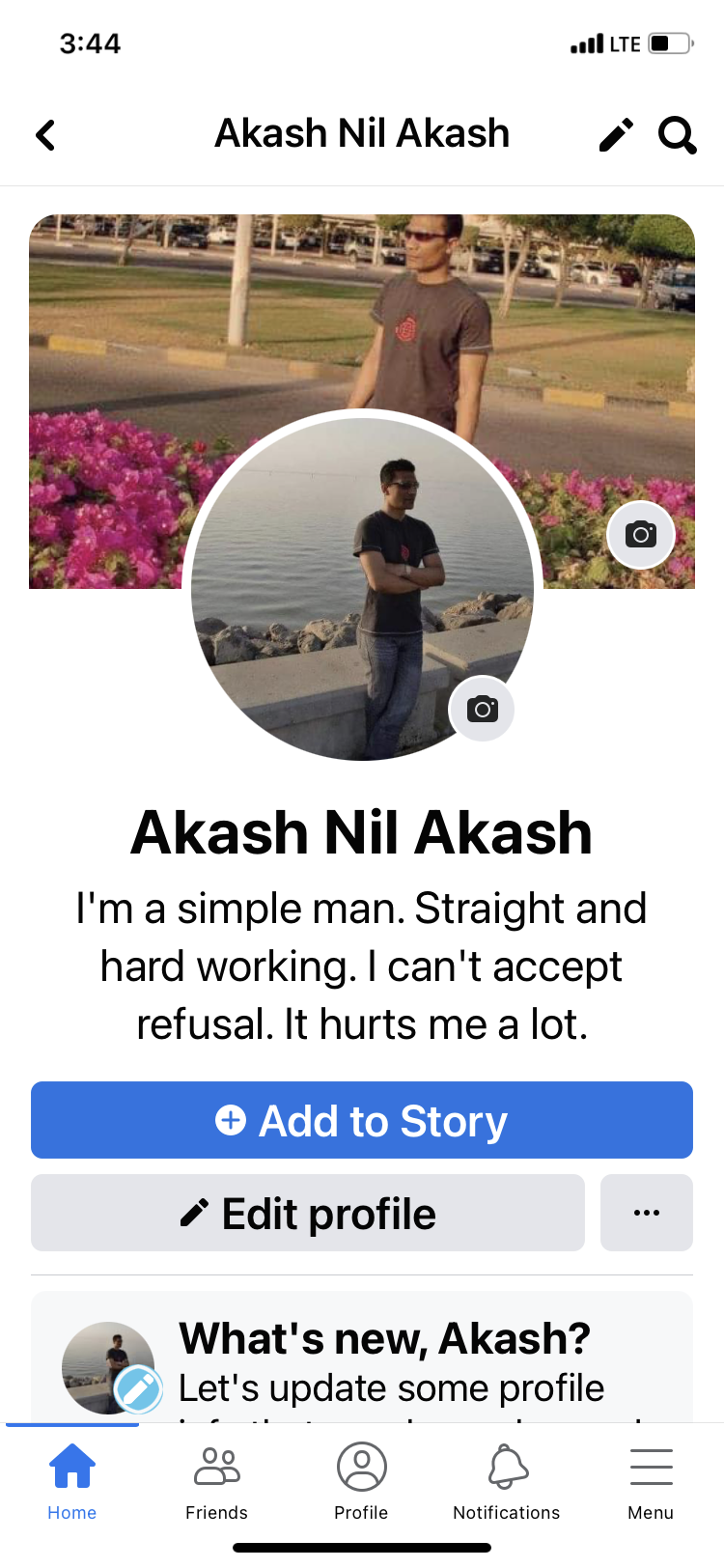Tap the Edit profile button
The width and height of the screenshot is (724, 1568).
click(x=308, y=1213)
